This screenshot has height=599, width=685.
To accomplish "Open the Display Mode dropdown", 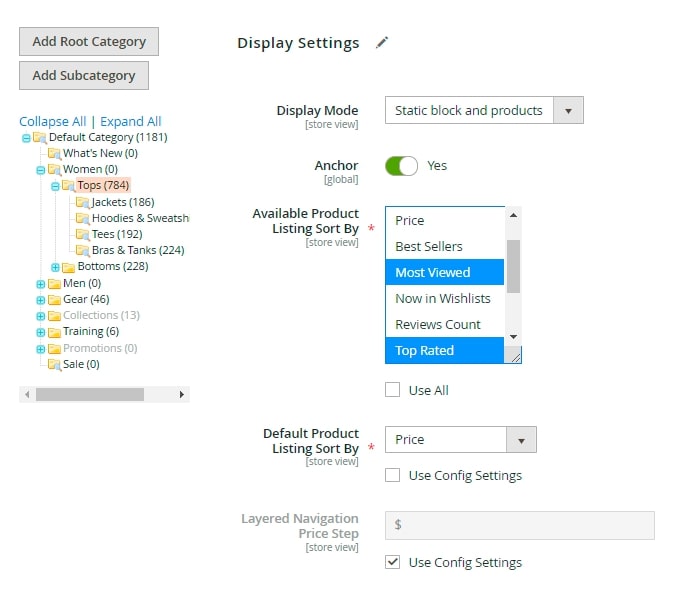I will [x=484, y=111].
